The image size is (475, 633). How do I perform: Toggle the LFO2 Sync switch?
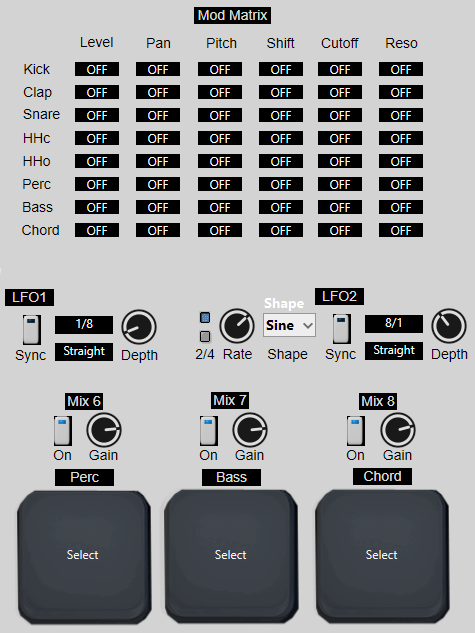pyautogui.click(x=341, y=329)
